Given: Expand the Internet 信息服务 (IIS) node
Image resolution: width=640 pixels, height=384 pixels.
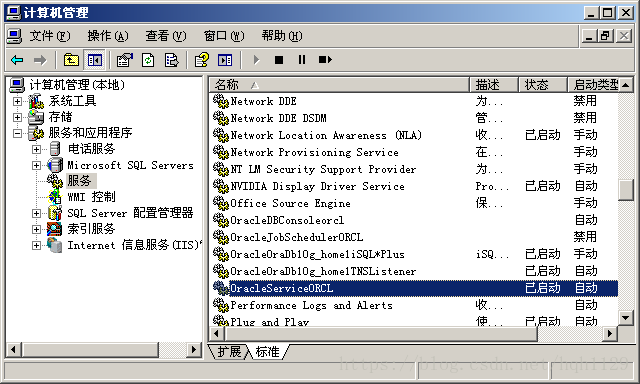Looking at the screenshot, I should point(36,245).
